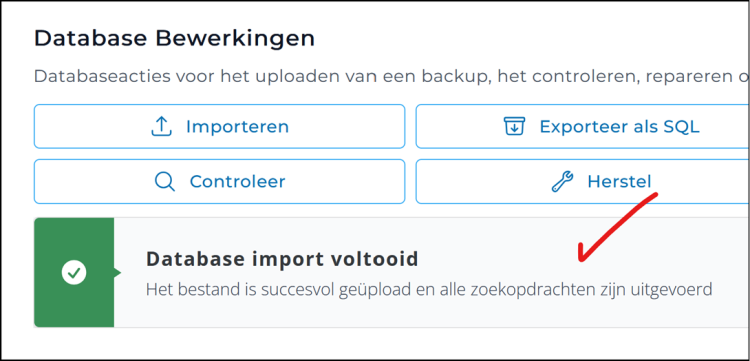Click the upload arrow icon on Importeren
Viewport: 750px width, 361px height.
[x=162, y=127]
